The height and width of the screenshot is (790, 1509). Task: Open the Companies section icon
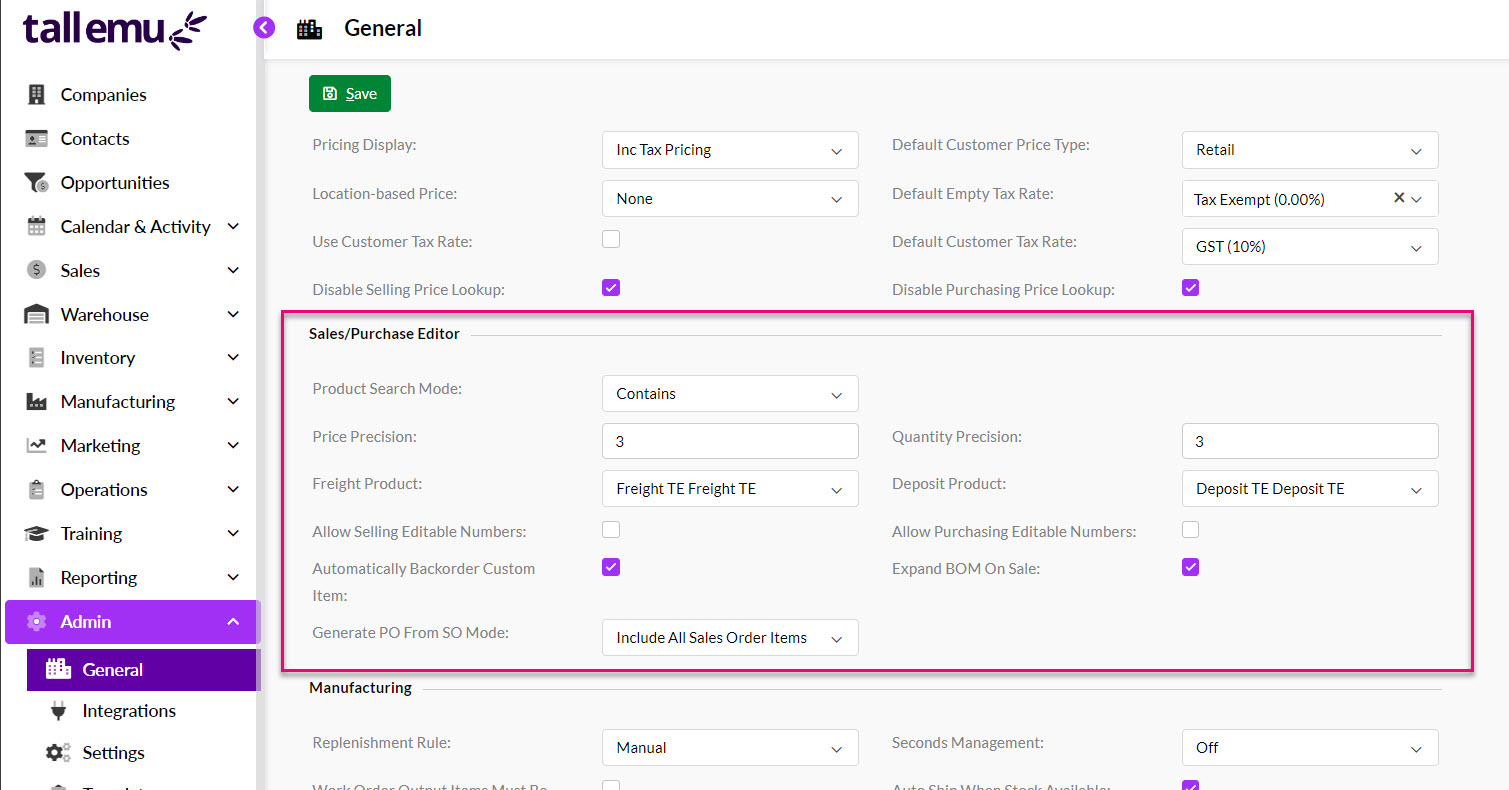click(36, 94)
